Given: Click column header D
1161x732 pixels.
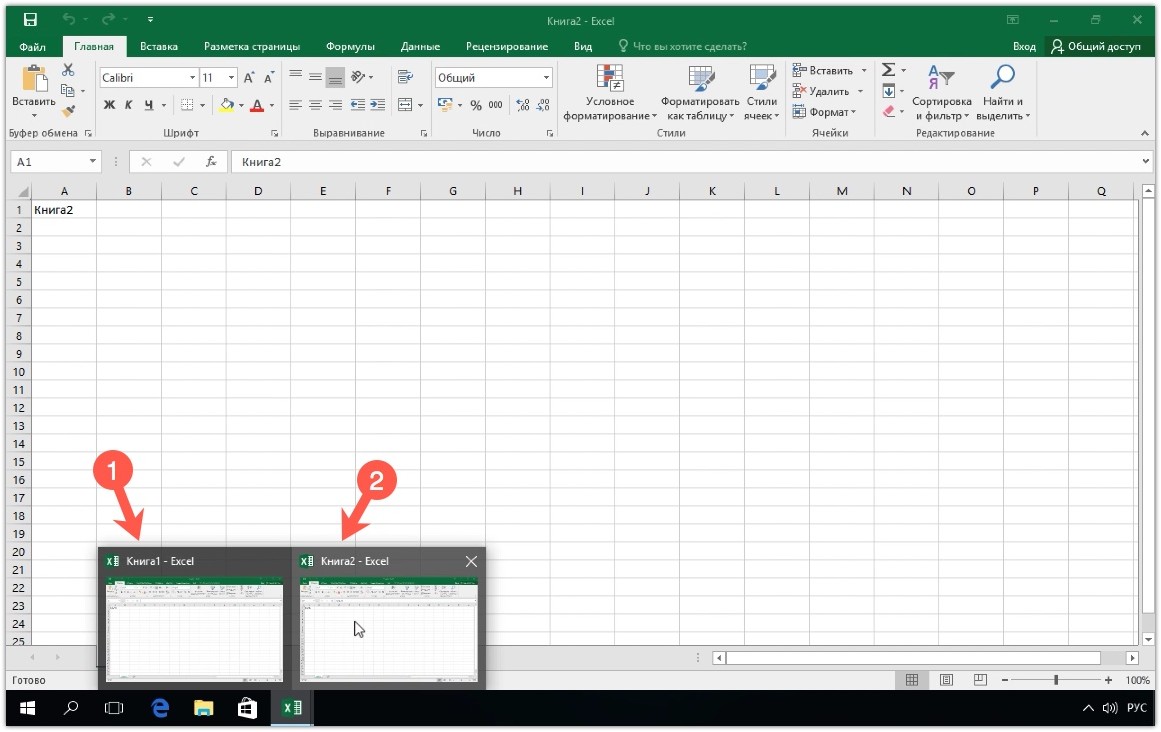Looking at the screenshot, I should [x=258, y=191].
